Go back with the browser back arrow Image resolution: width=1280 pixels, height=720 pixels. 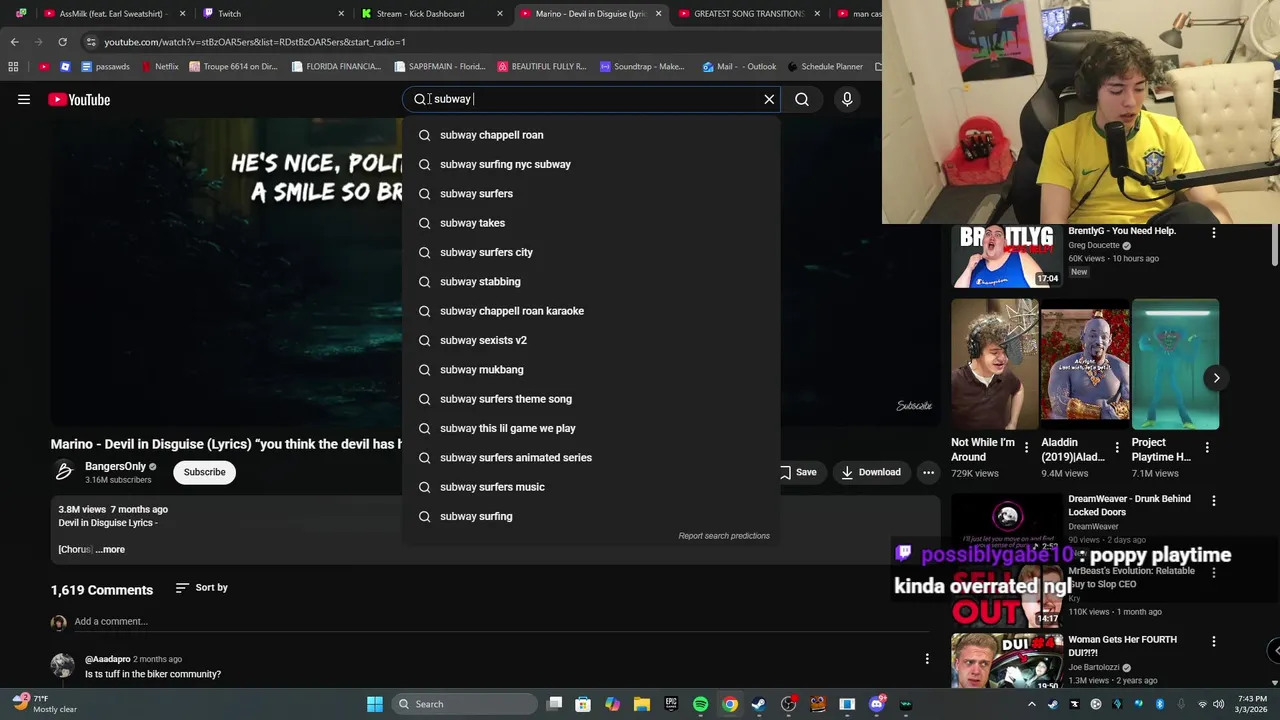click(14, 42)
